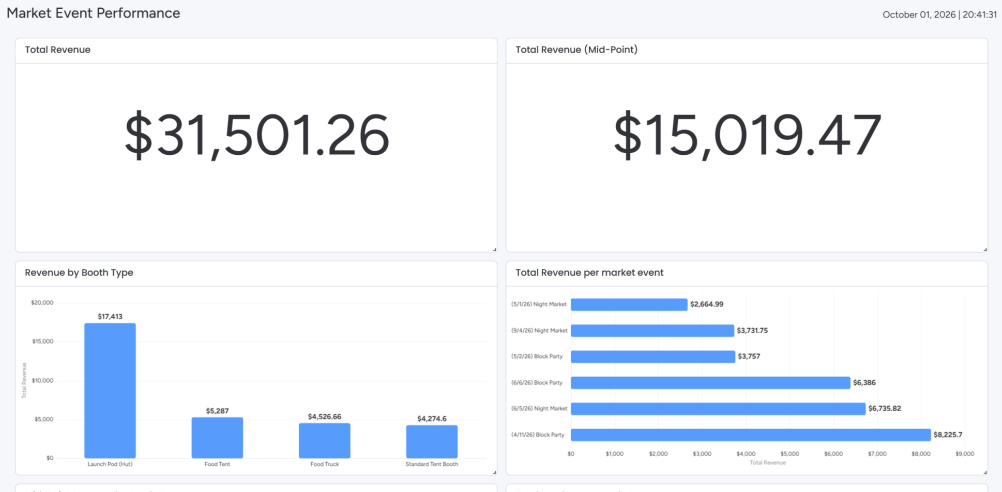
Task: Click the $15,000 y-axis tick
Action: coord(42,342)
